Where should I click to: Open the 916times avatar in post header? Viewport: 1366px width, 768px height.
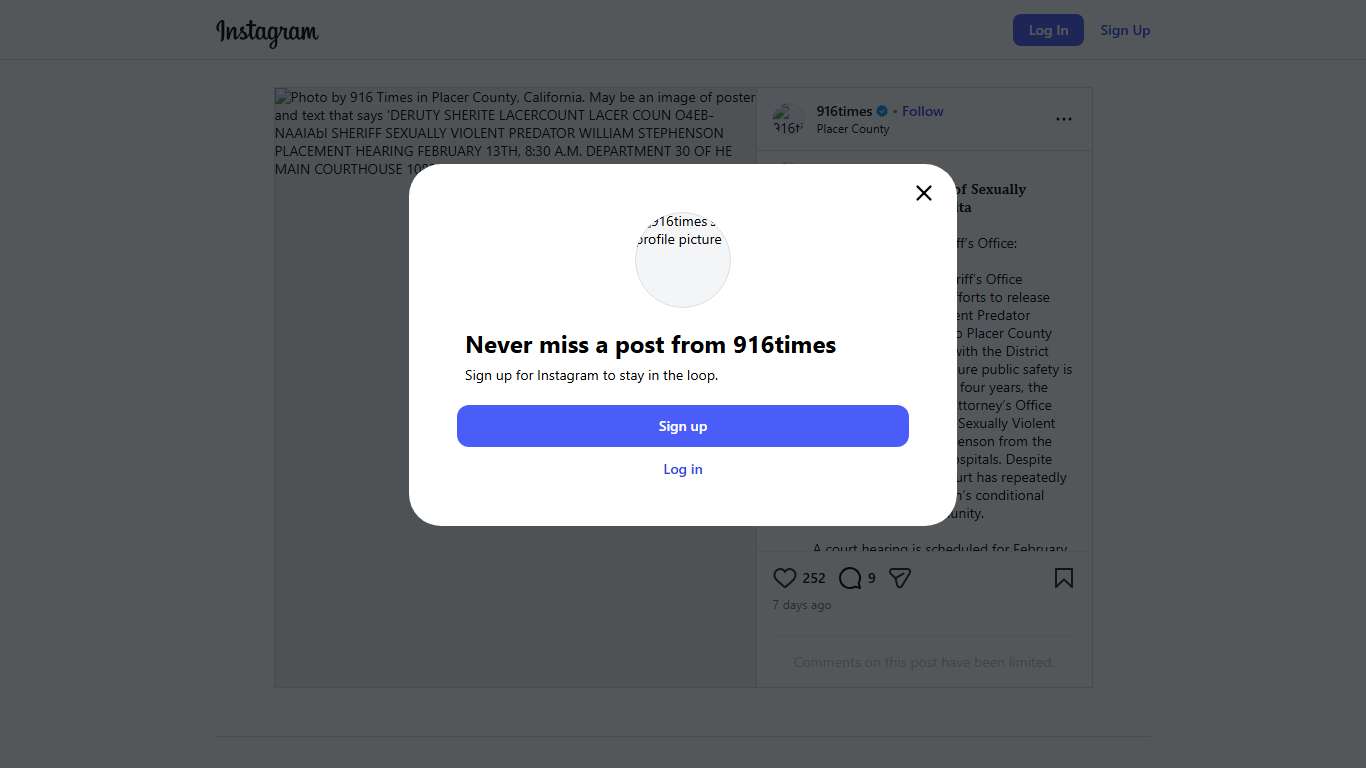click(788, 119)
